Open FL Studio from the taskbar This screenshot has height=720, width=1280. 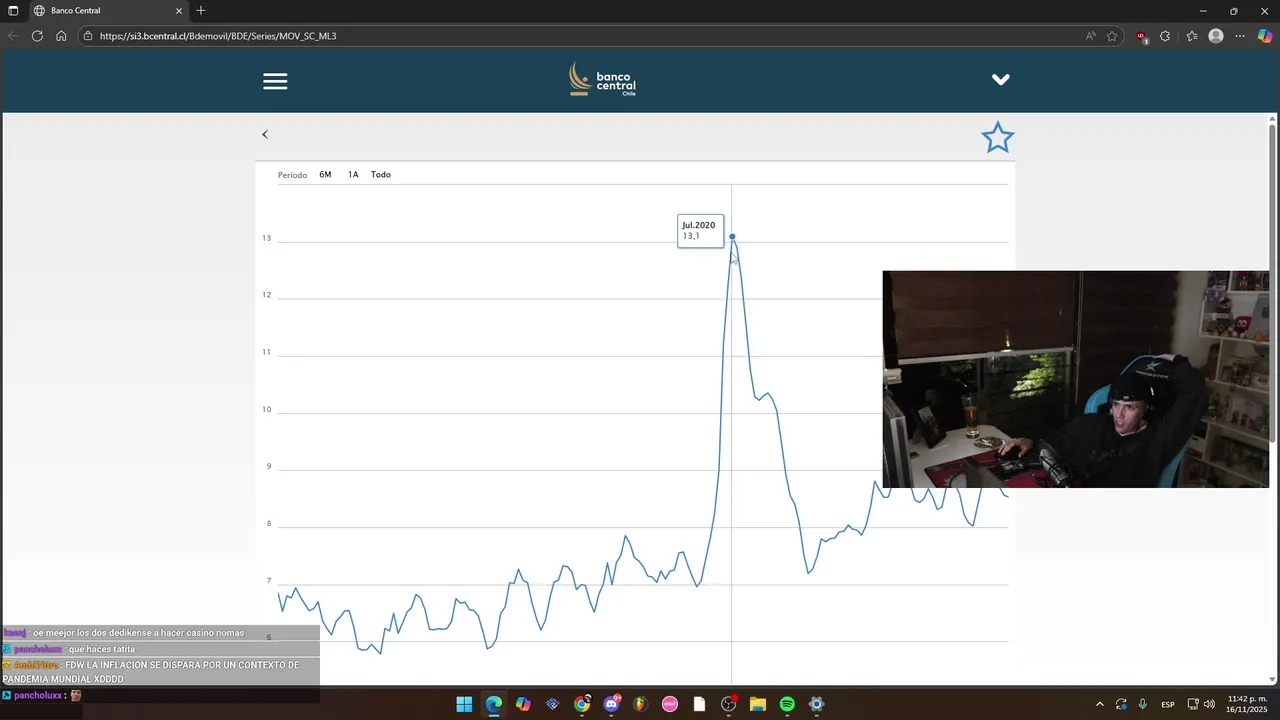point(640,704)
